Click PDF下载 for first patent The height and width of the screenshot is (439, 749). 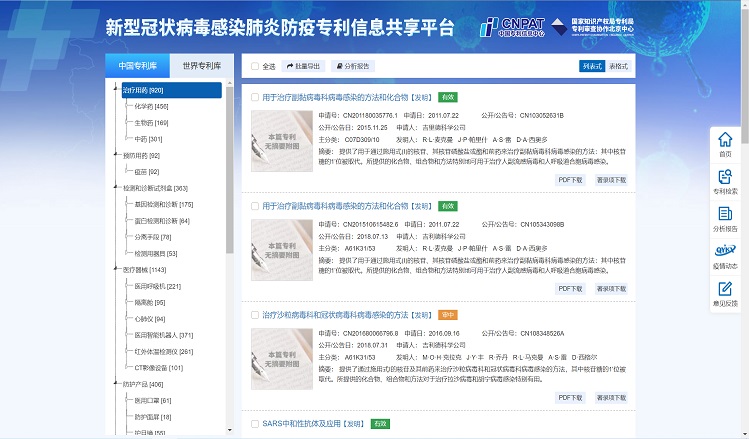click(x=570, y=180)
